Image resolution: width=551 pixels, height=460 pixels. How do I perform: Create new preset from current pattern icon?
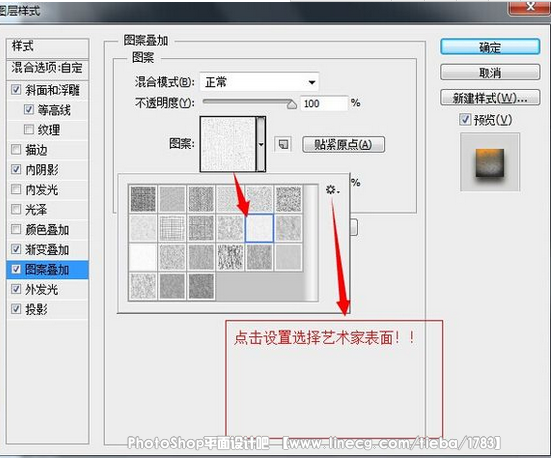pos(283,144)
